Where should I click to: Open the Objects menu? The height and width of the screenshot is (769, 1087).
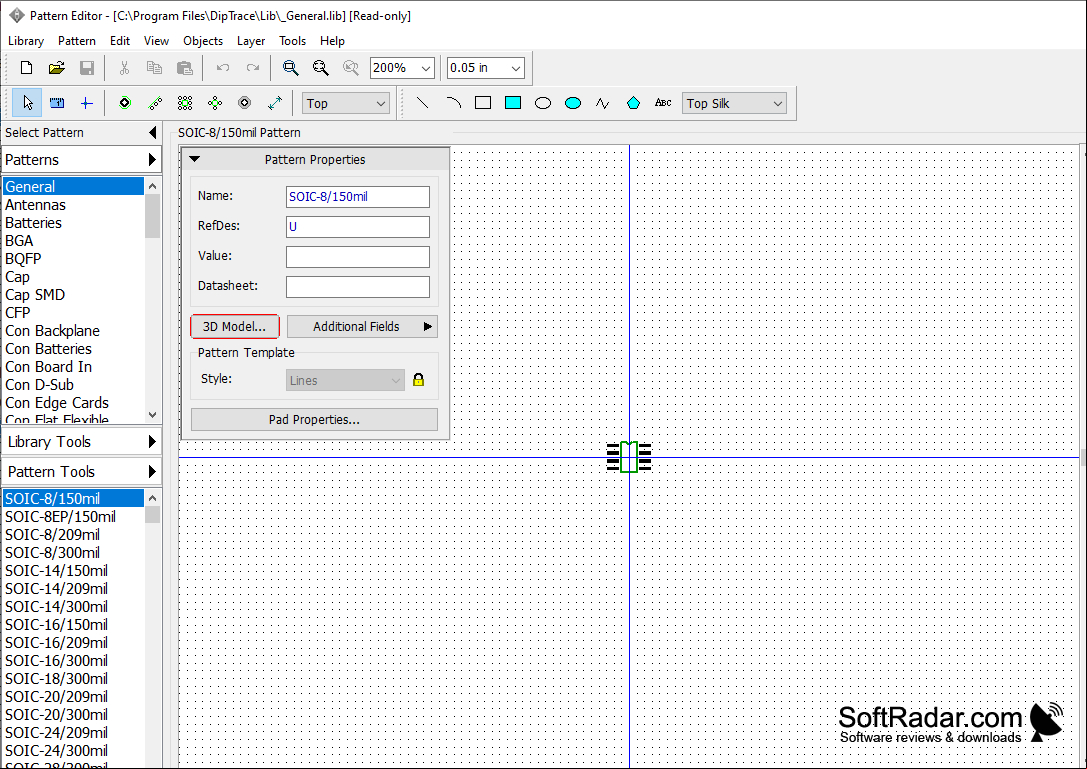203,41
